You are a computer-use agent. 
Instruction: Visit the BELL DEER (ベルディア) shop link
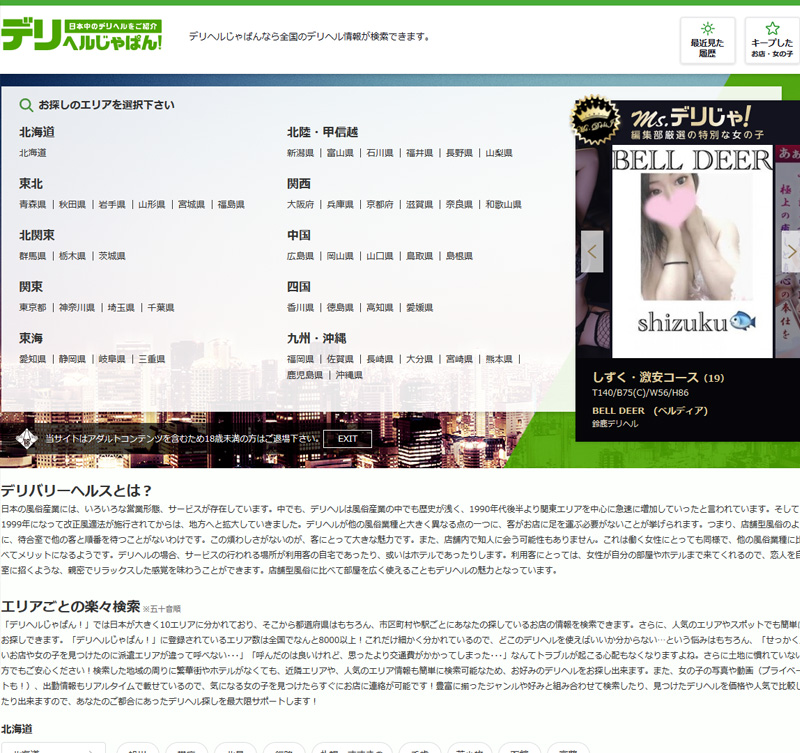coord(649,411)
